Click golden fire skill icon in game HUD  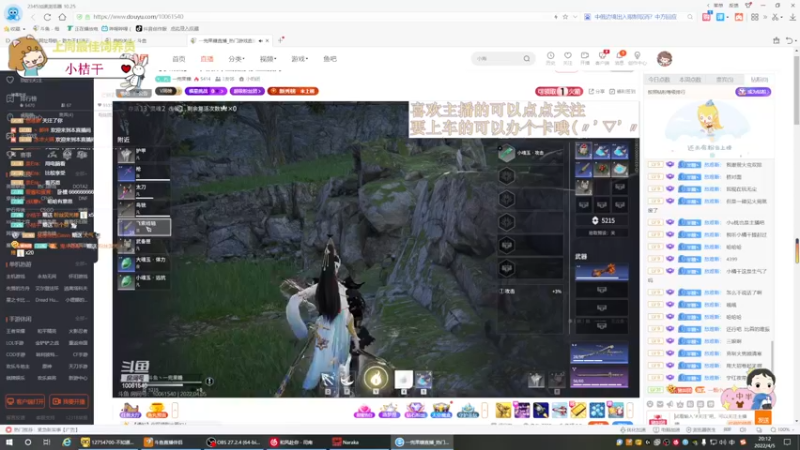tap(376, 379)
